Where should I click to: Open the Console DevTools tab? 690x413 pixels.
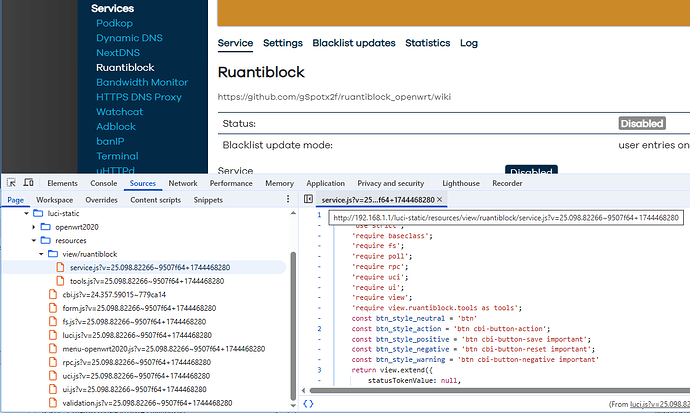[x=103, y=183]
